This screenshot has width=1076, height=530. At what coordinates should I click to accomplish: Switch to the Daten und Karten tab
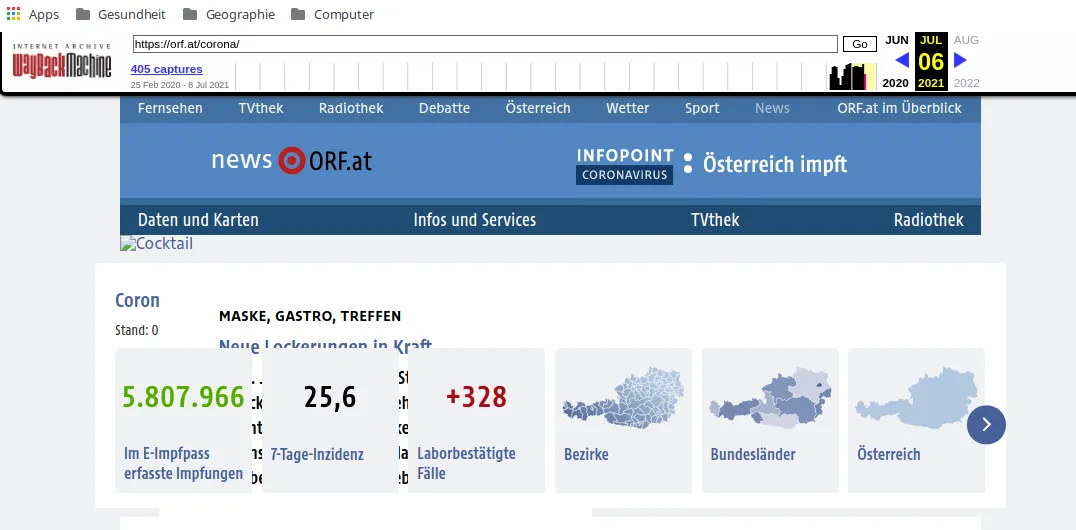point(198,220)
